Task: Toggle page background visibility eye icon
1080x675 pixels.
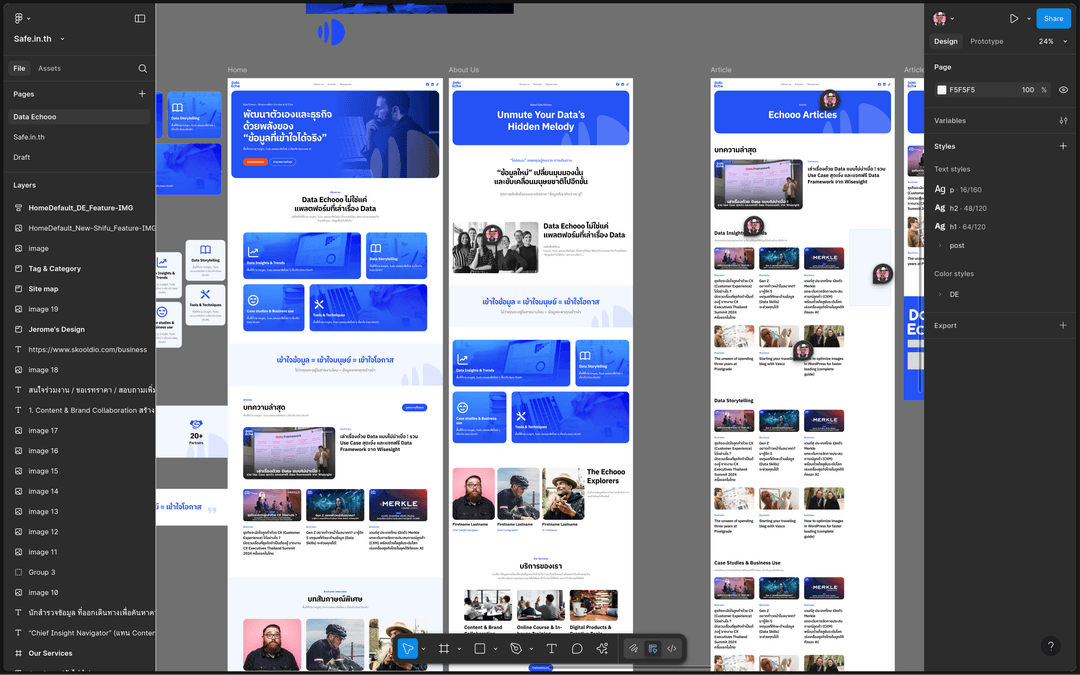Action: click(x=1063, y=90)
